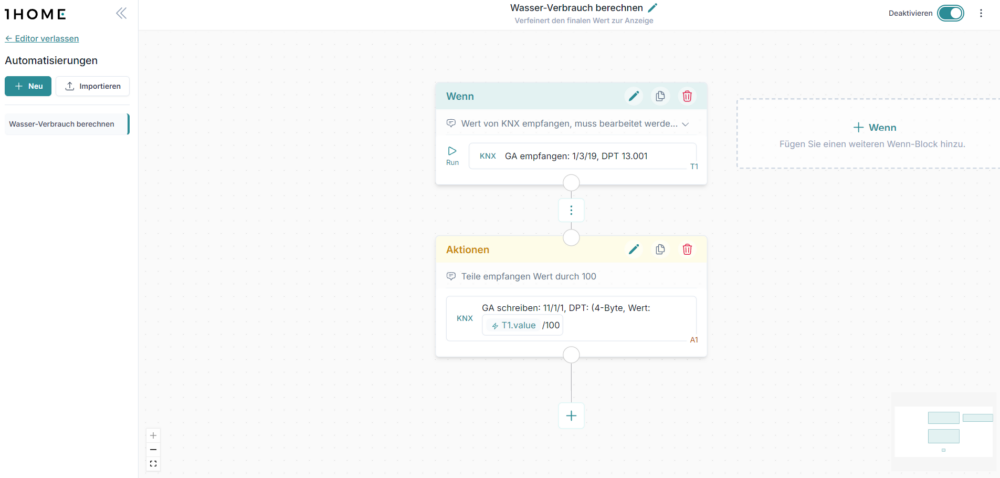The width and height of the screenshot is (1000, 478).
Task: Edit the Wenn block with pencil icon
Action: [633, 96]
